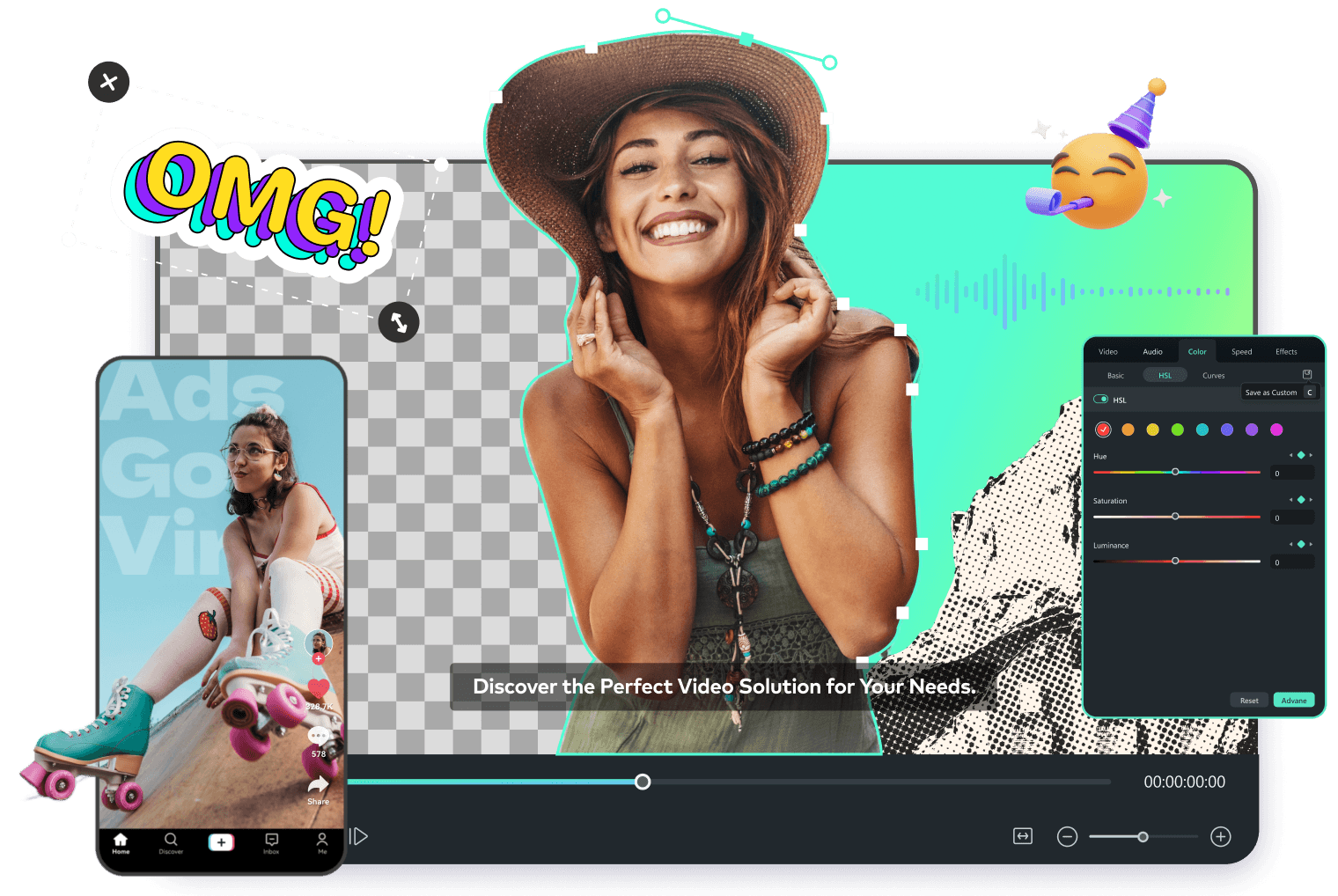Viewport: 1338px width, 896px height.
Task: Click the Hue value input field
Action: (1292, 473)
